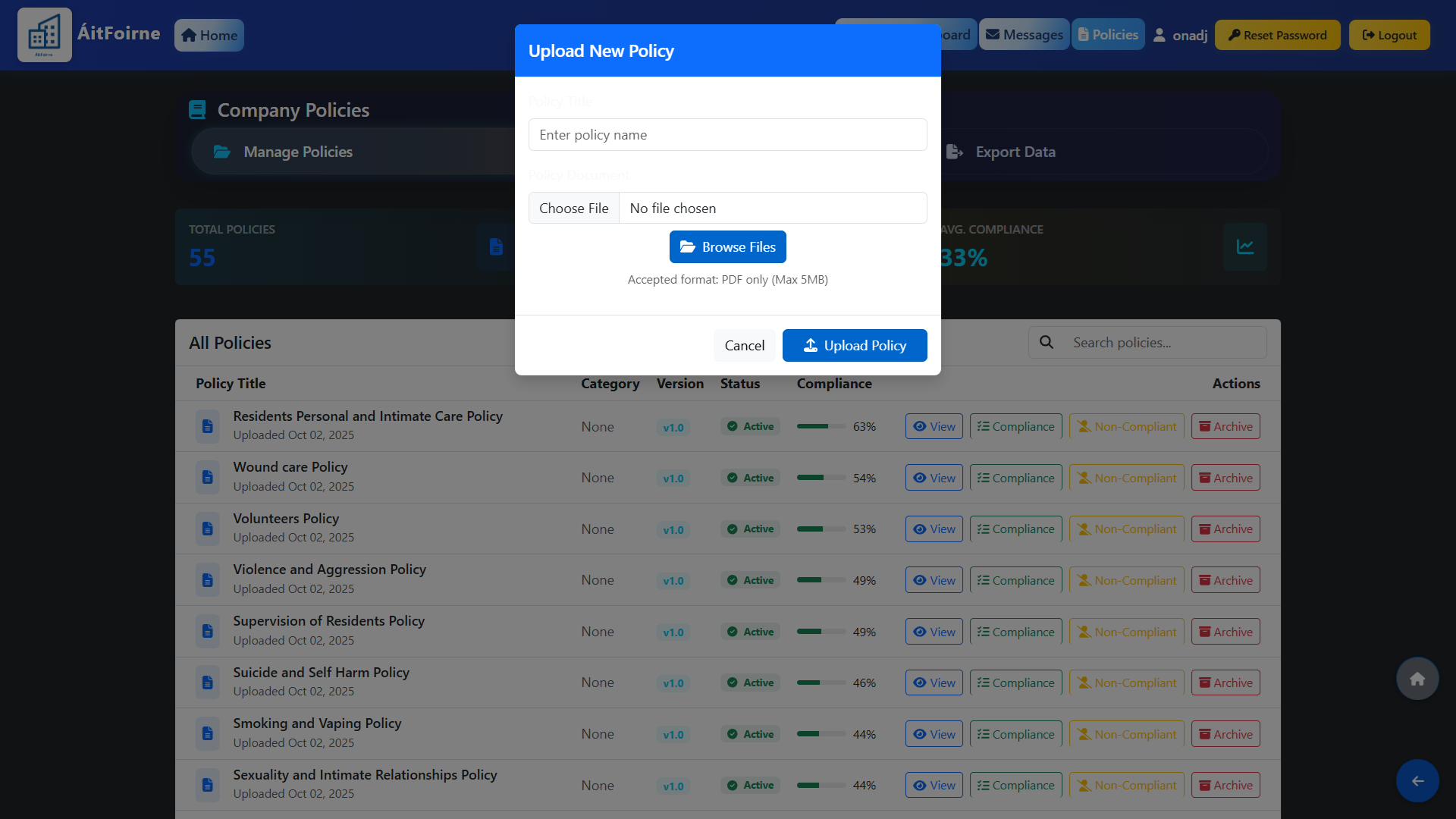Open the Export Data tab
Screen dimensions: 1456x819
1103,152
